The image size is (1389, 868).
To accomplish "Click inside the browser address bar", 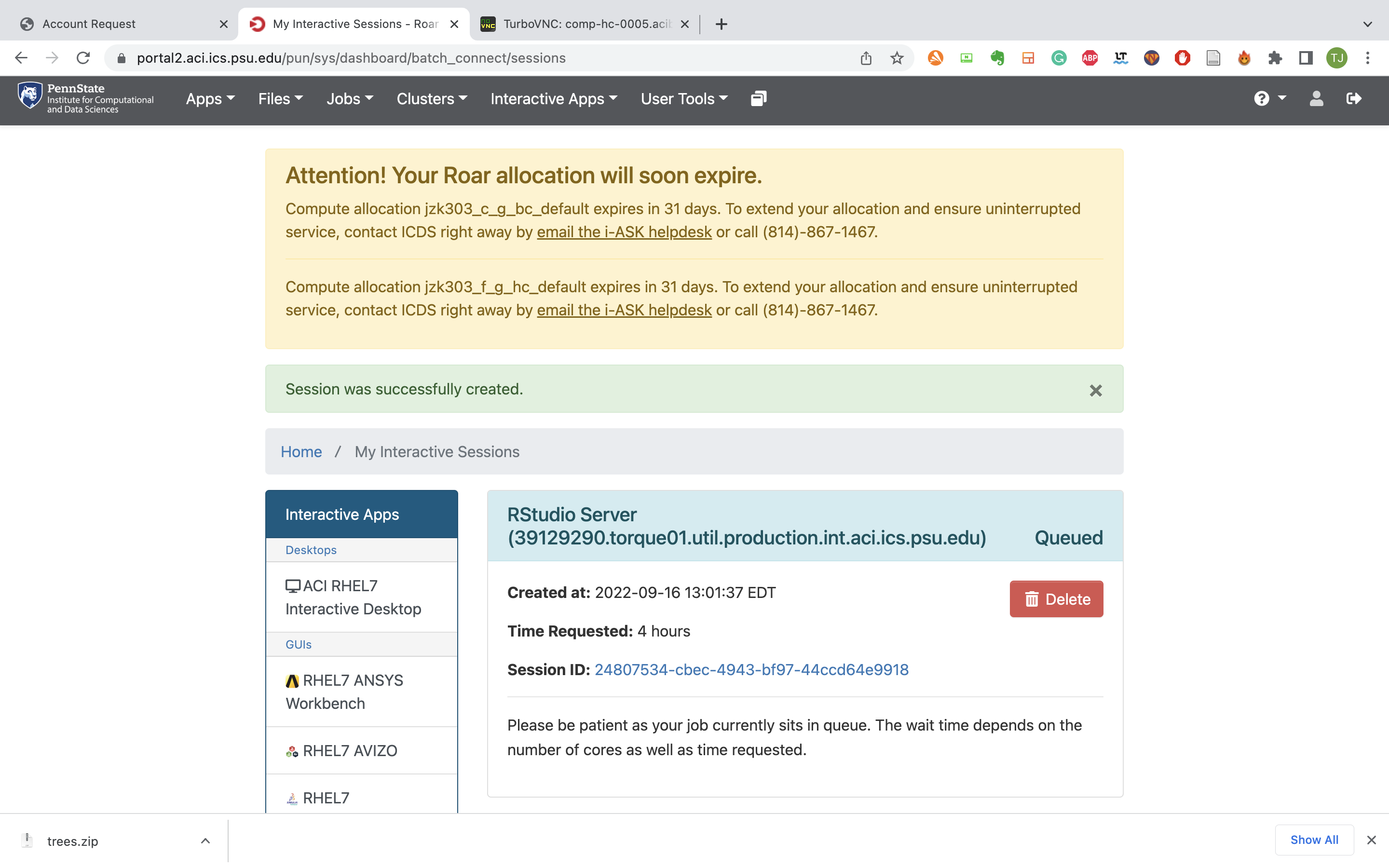I will [x=402, y=57].
